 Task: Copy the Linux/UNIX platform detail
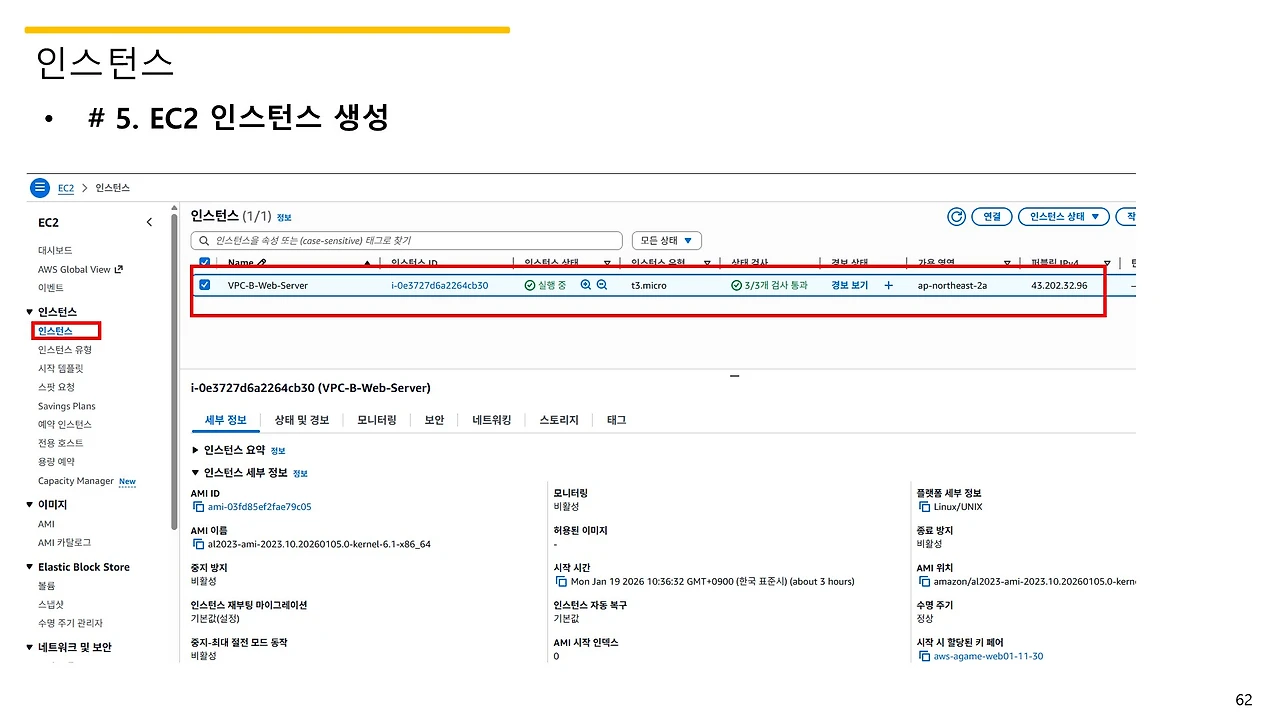923,507
